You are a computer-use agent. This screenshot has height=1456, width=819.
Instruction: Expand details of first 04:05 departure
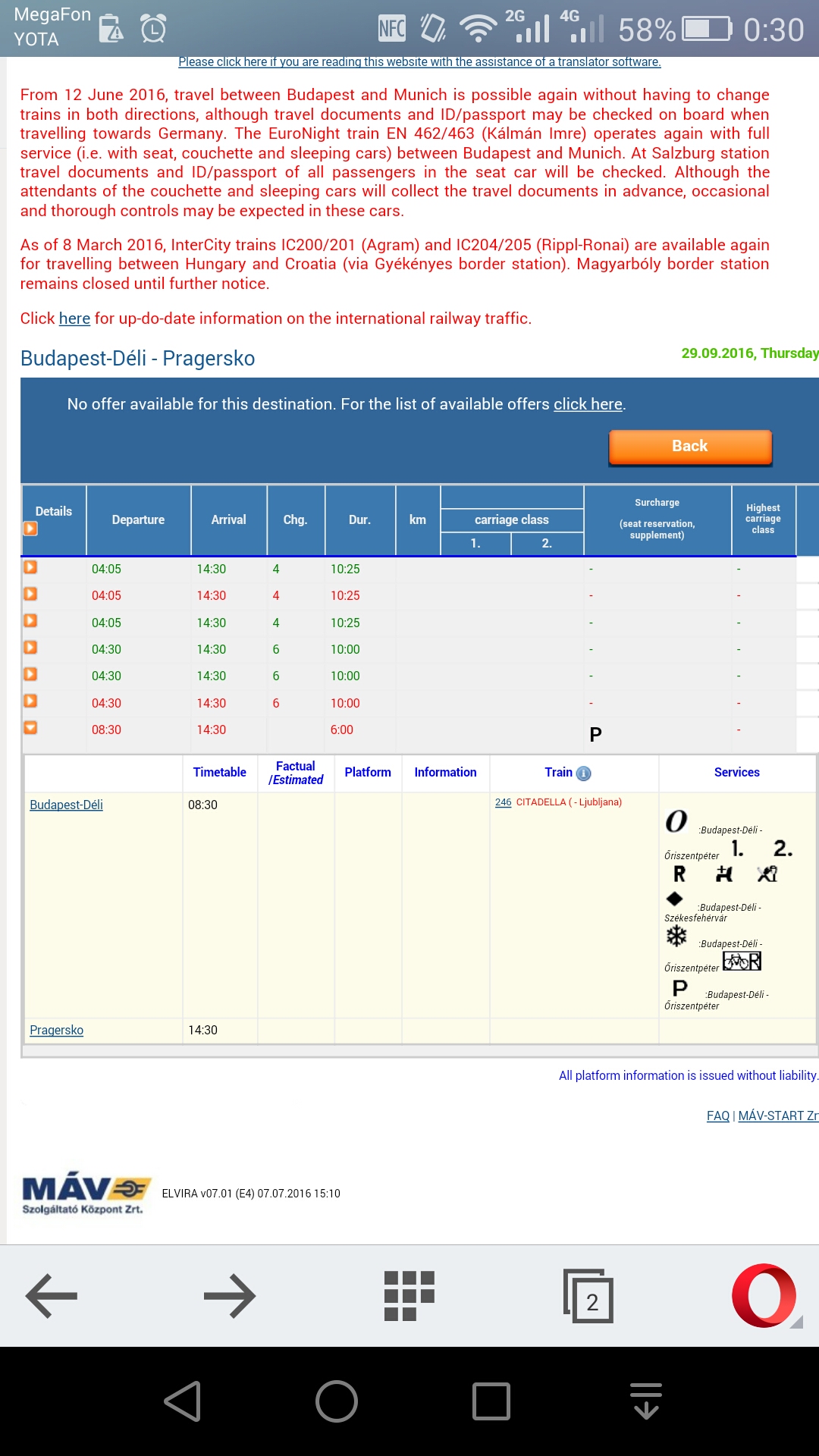(30, 567)
